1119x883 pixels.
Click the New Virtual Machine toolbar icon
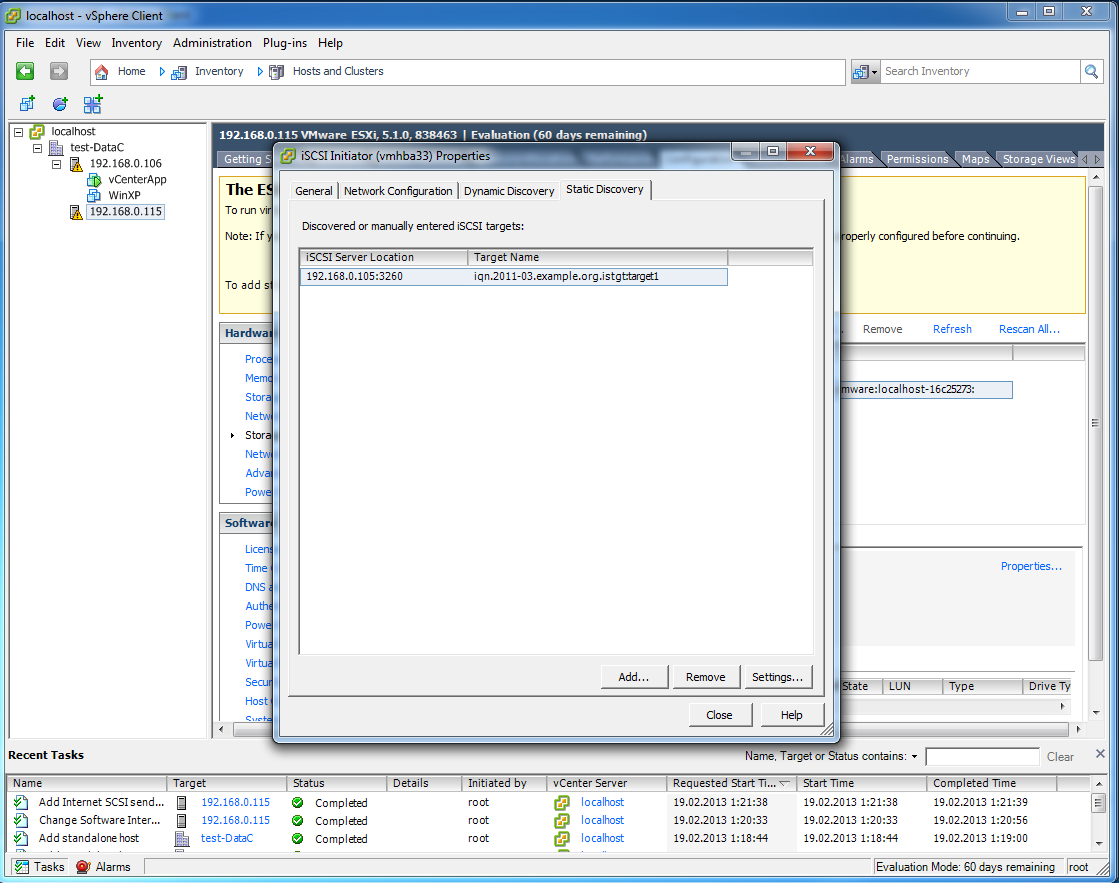[x=27, y=104]
